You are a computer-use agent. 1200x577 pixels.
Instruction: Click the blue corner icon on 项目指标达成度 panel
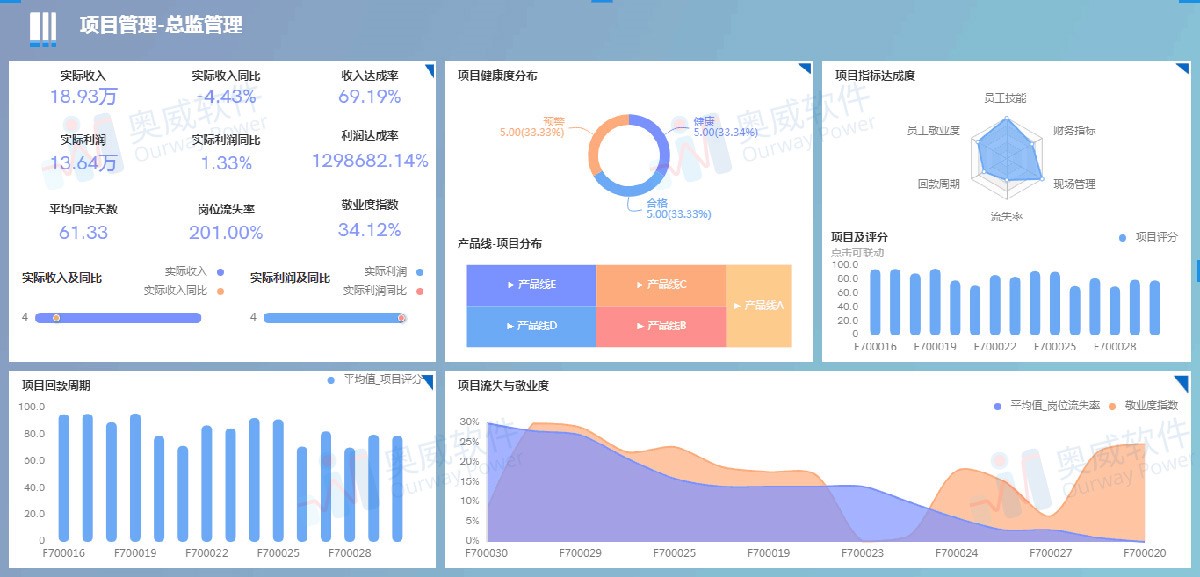[1186, 68]
